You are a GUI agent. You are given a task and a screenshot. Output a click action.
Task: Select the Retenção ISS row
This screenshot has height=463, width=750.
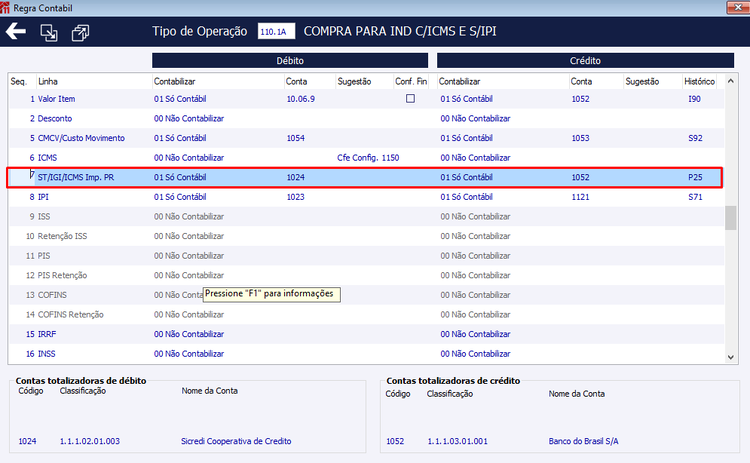[x=366, y=236]
